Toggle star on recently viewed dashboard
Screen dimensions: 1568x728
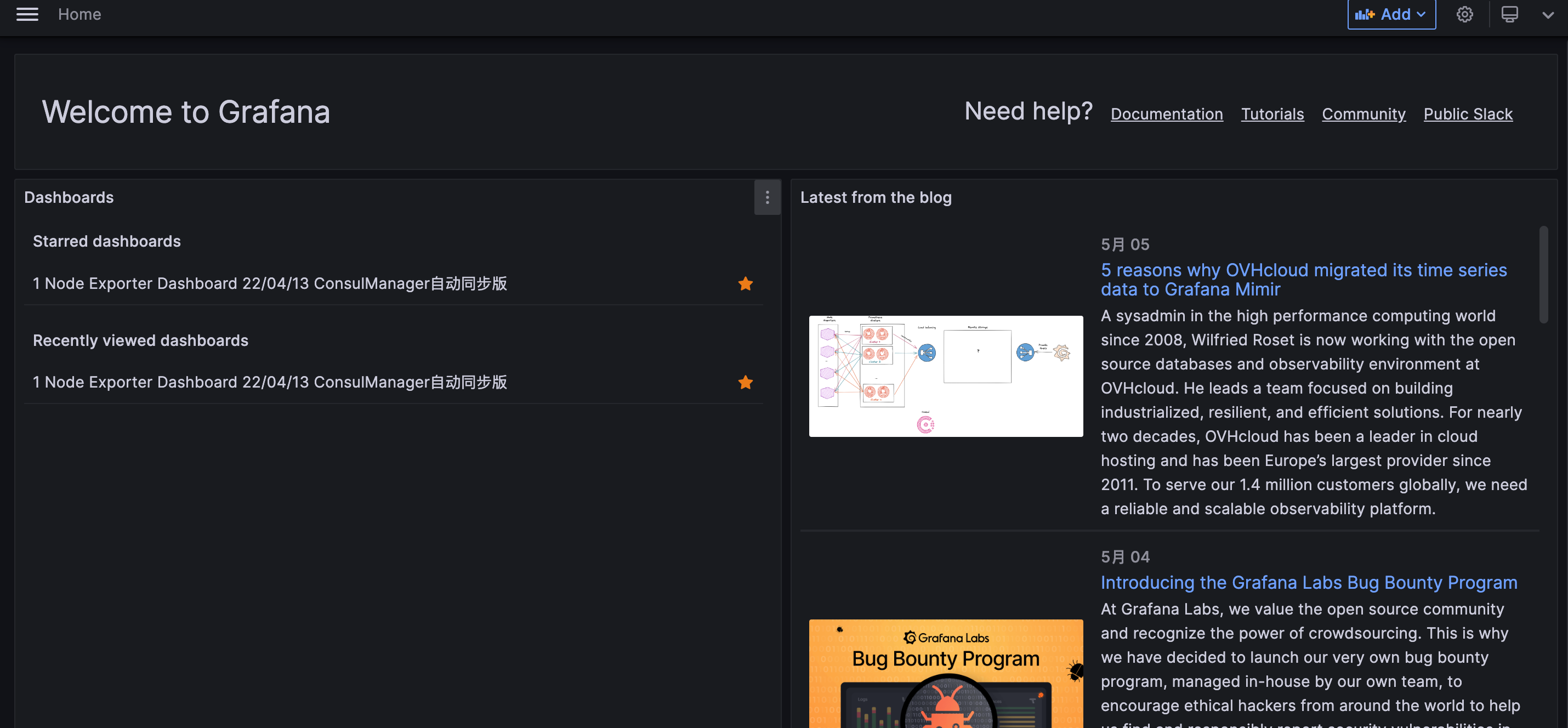(x=745, y=382)
